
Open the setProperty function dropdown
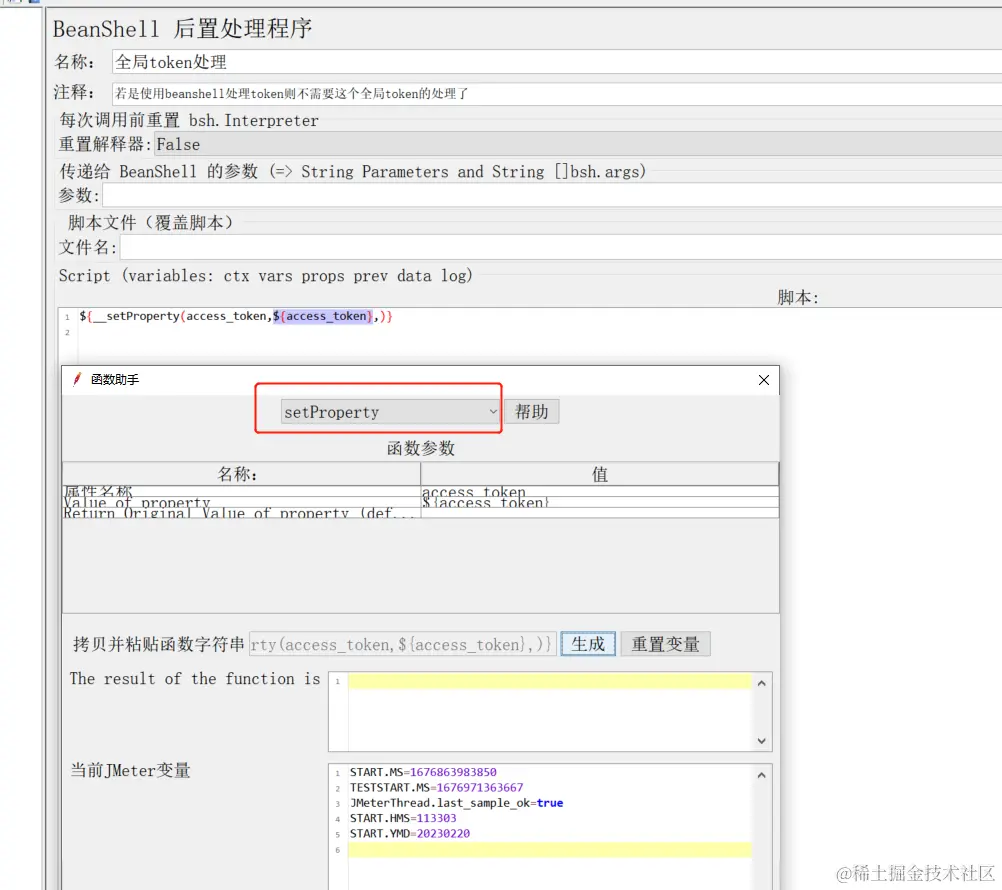(x=390, y=412)
